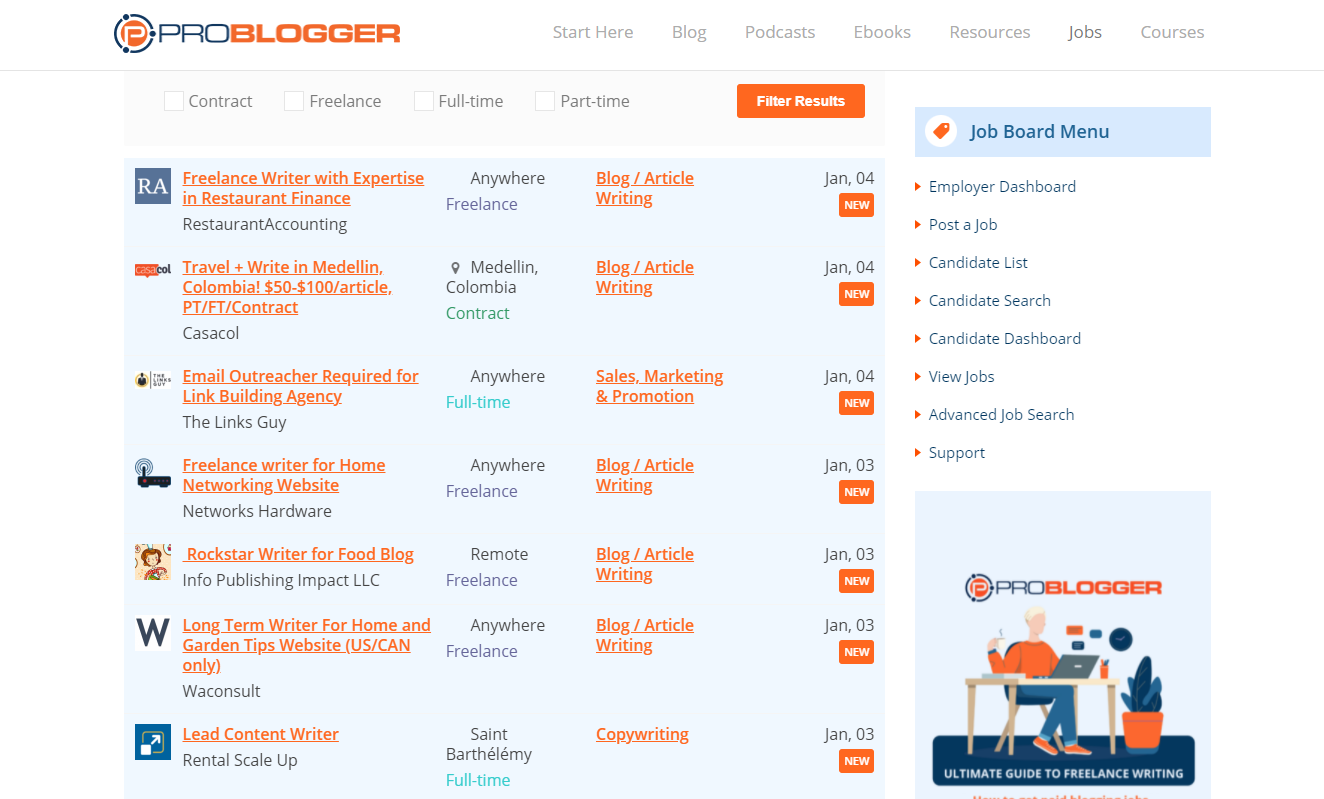Click the Networks Hardware router logo
1324x799 pixels.
pos(153,473)
